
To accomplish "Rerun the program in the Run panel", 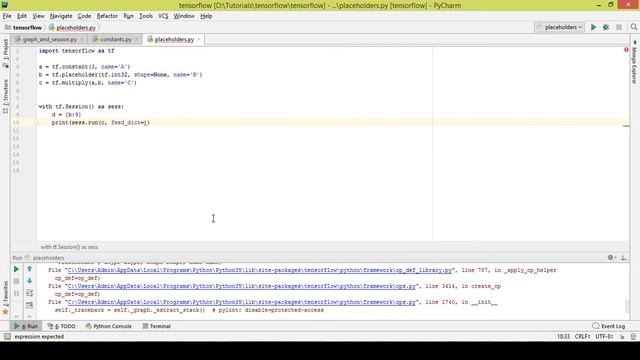I will click(16, 269).
